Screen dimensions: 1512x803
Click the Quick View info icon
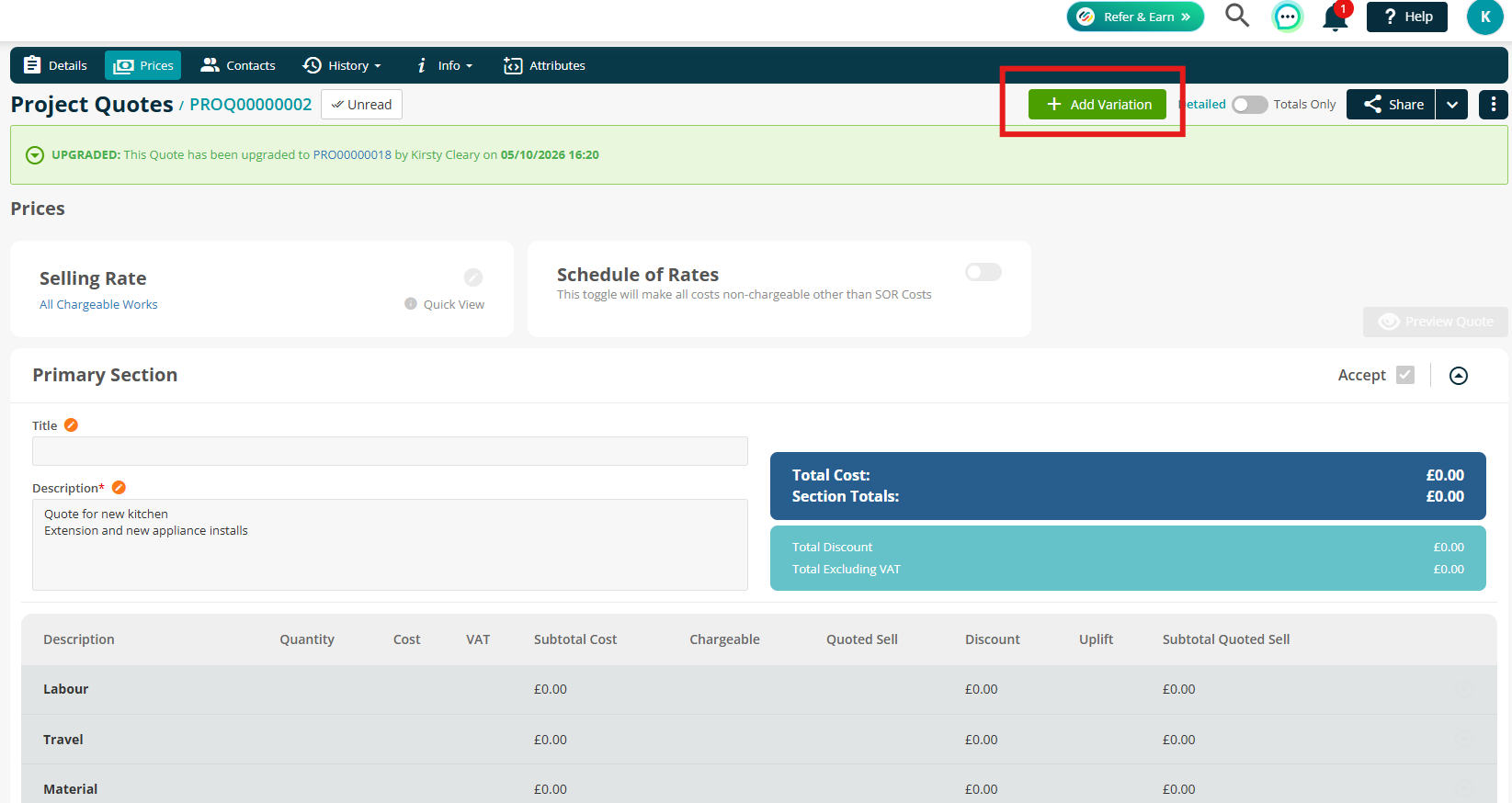[x=411, y=304]
